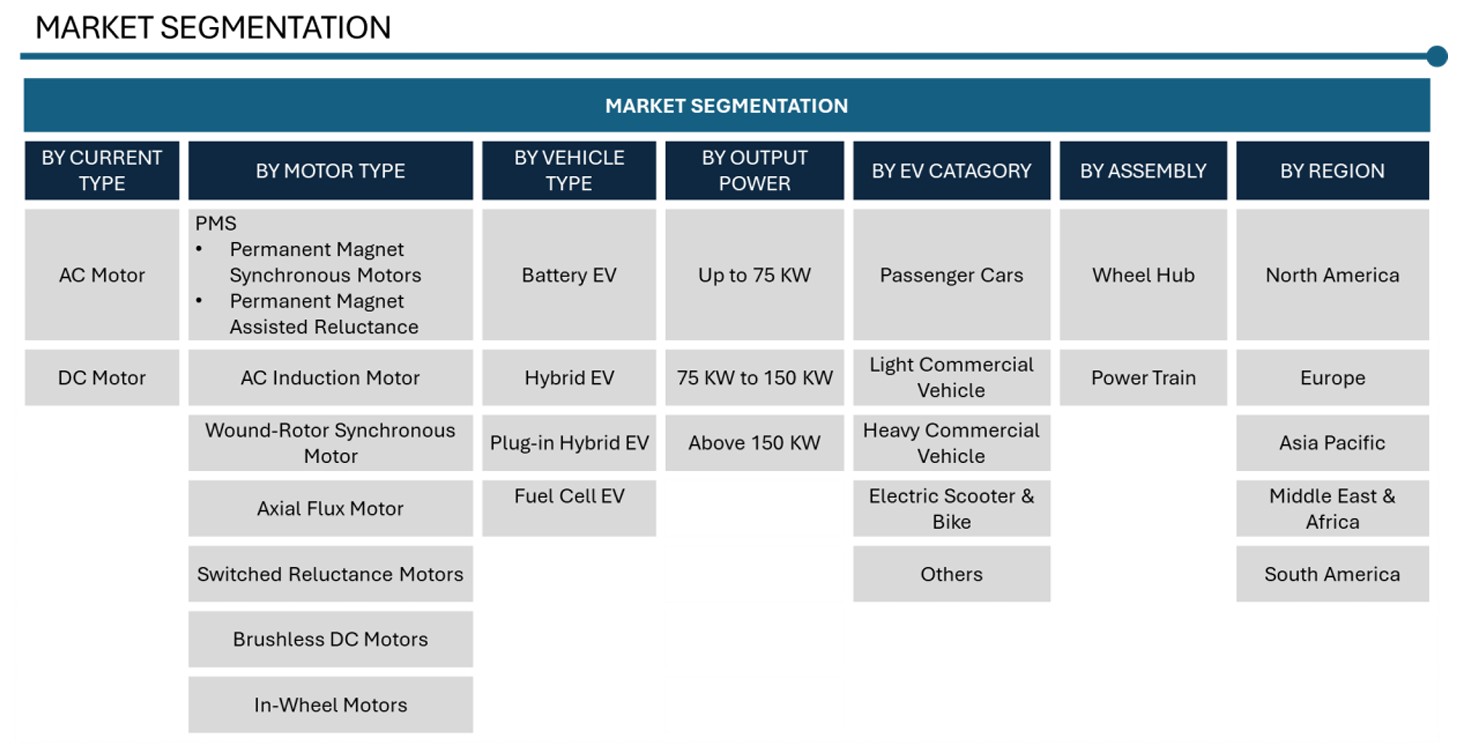Select the By Assembly header
Screen dimensions: 1463x754
(x=1143, y=171)
